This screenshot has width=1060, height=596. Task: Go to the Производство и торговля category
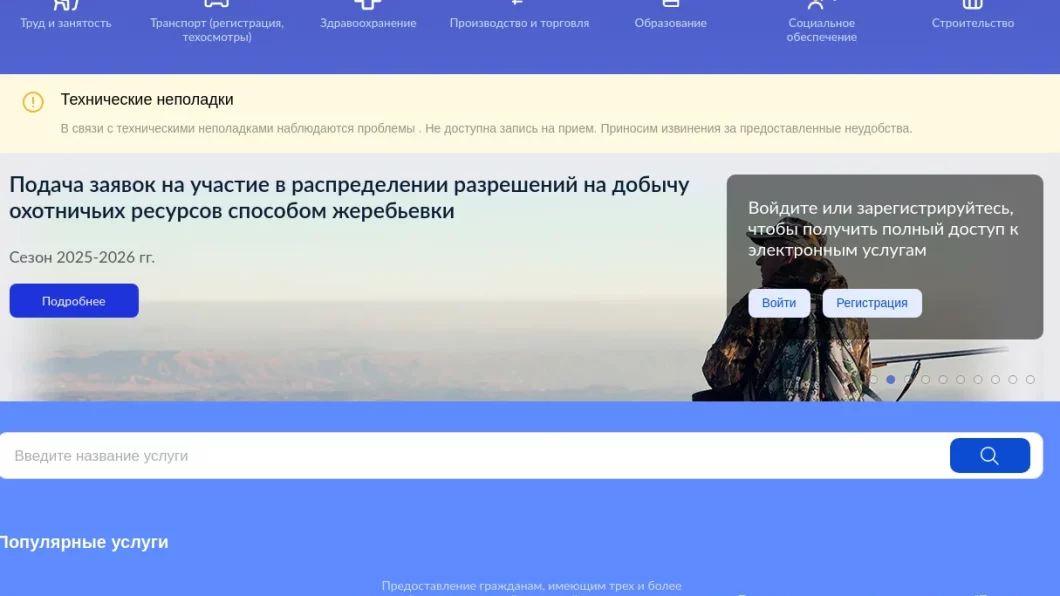tap(519, 22)
